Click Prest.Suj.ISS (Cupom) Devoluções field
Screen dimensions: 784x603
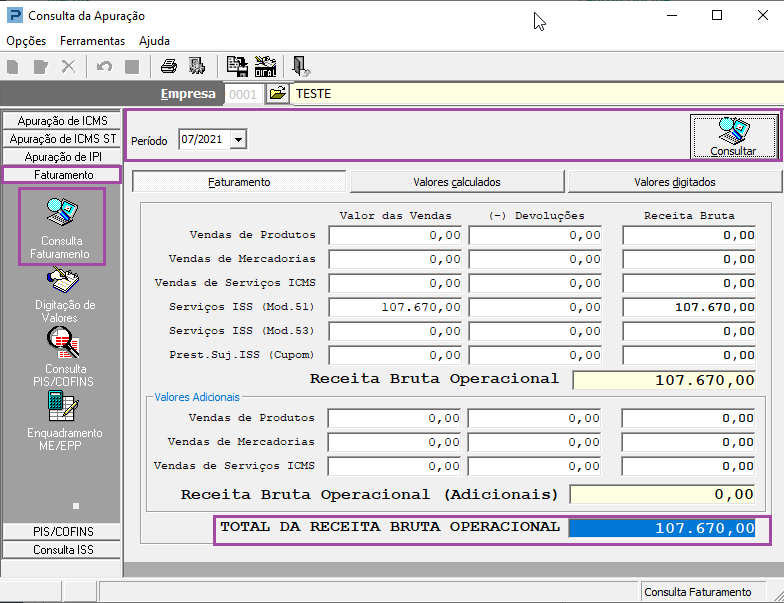click(x=536, y=355)
